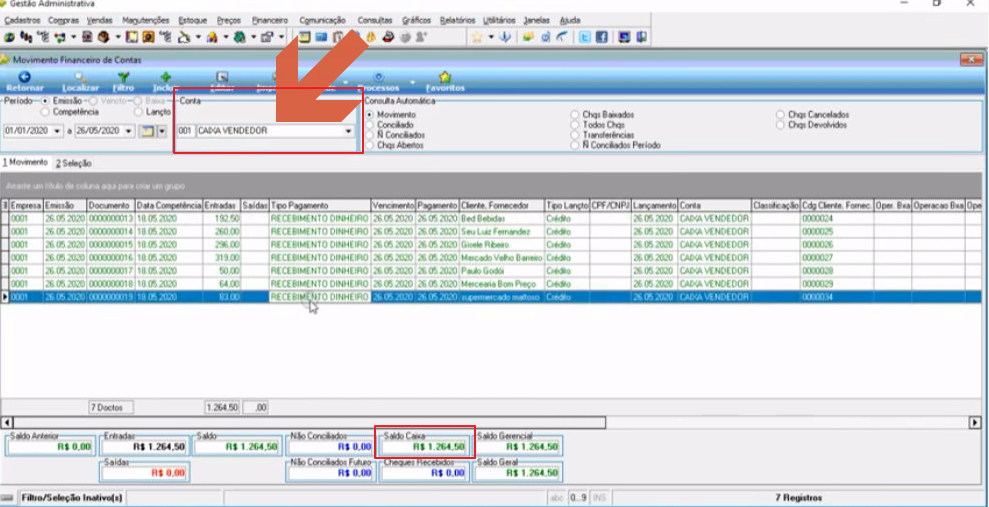989x507 pixels.
Task: Click the monitor icon right of Facebook
Action: point(624,37)
